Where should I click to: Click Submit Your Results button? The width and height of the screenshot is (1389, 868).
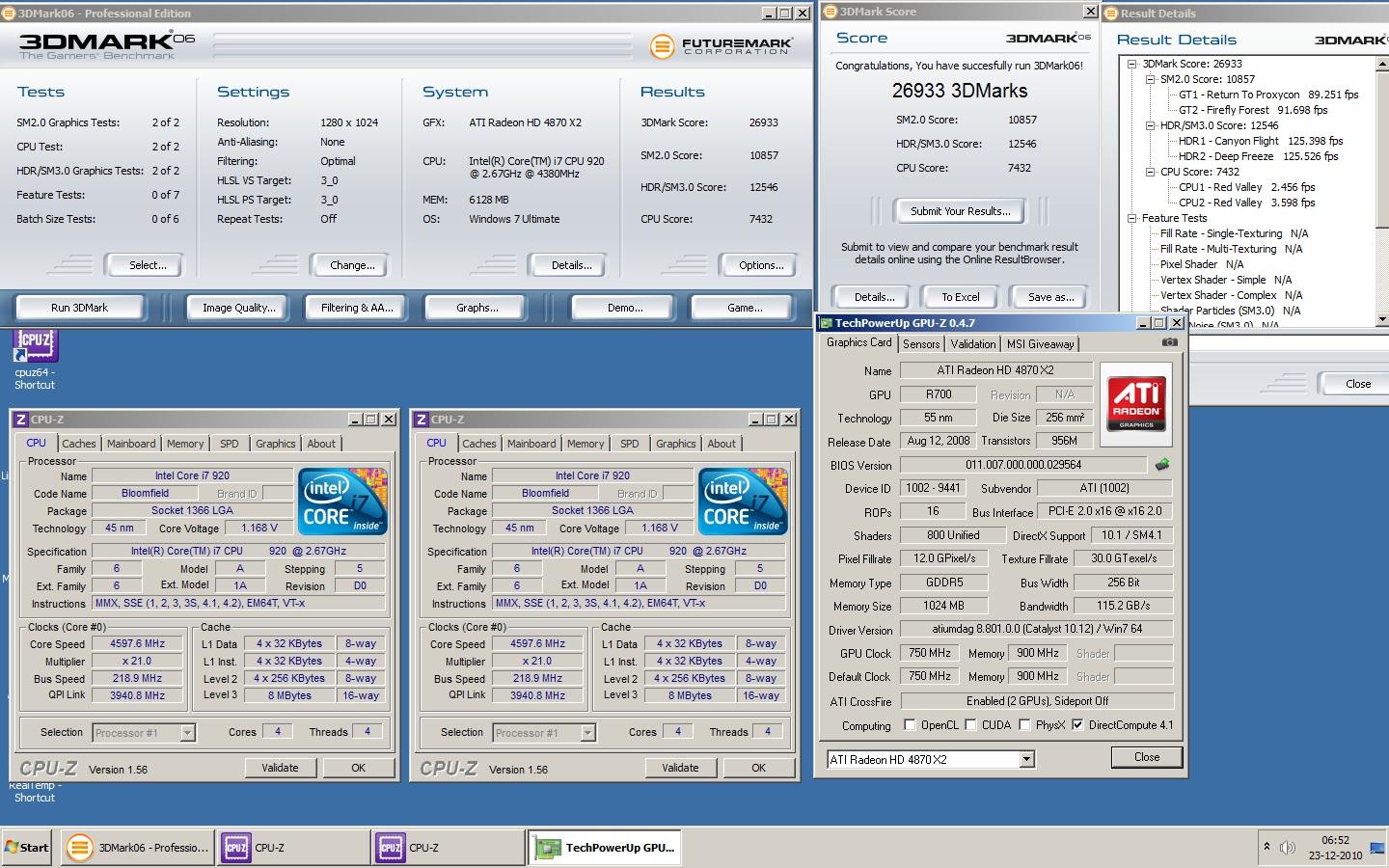[961, 211]
